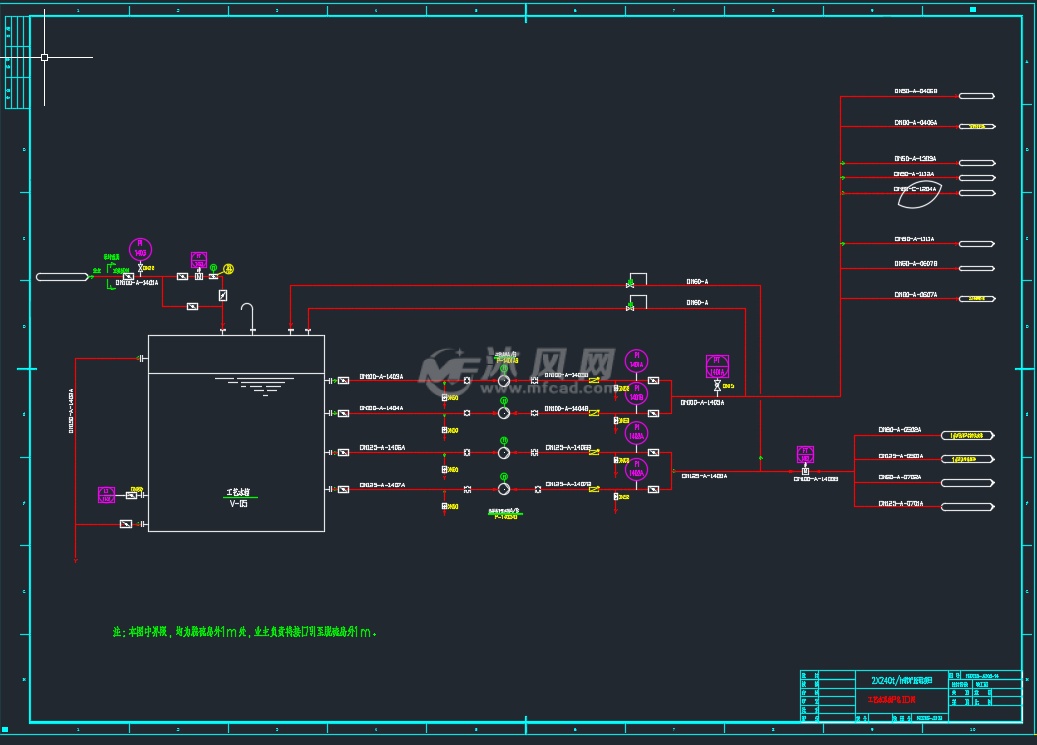The height and width of the screenshot is (745, 1037).
Task: Select the PT 1401A pressure transmitter box
Action: point(717,367)
